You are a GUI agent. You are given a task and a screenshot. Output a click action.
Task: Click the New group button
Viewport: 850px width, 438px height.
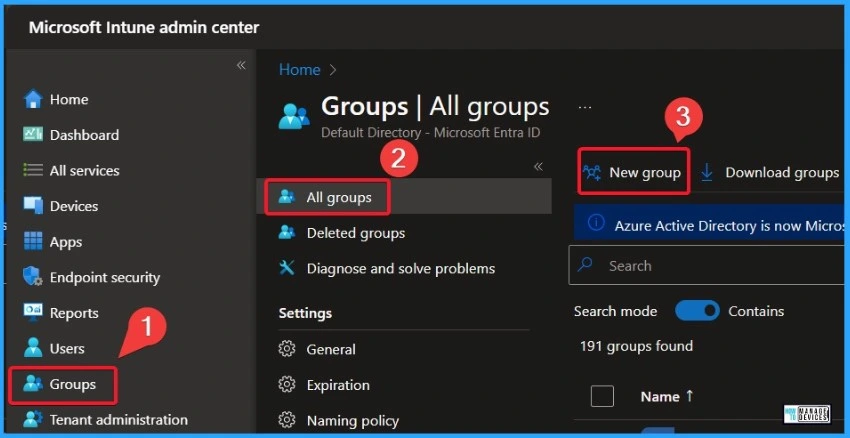pyautogui.click(x=633, y=172)
